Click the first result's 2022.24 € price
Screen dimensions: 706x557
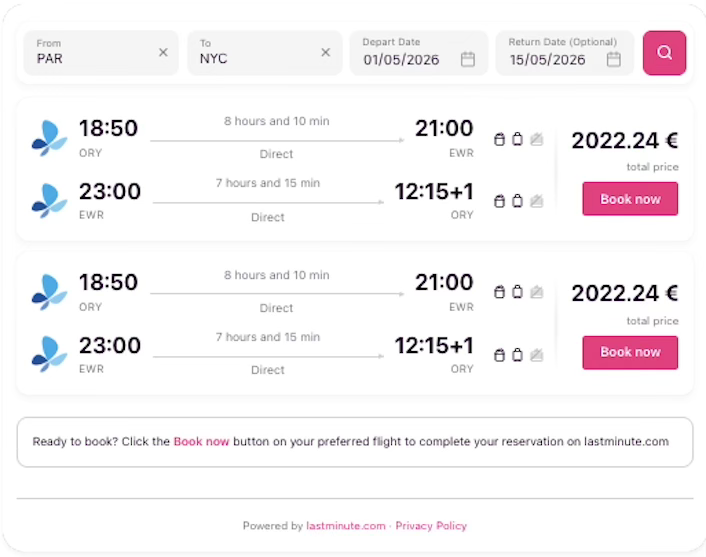tap(625, 141)
